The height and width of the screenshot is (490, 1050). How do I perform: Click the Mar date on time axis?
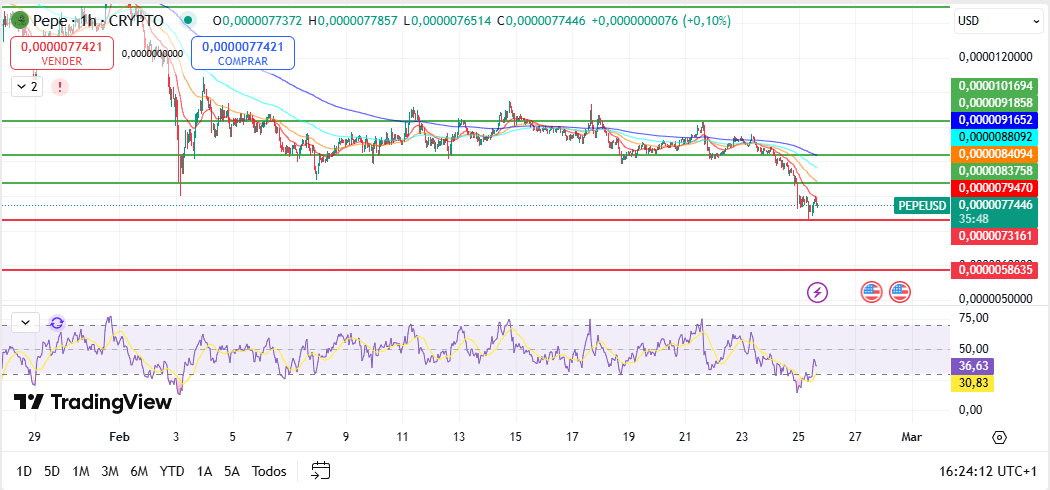click(x=911, y=437)
